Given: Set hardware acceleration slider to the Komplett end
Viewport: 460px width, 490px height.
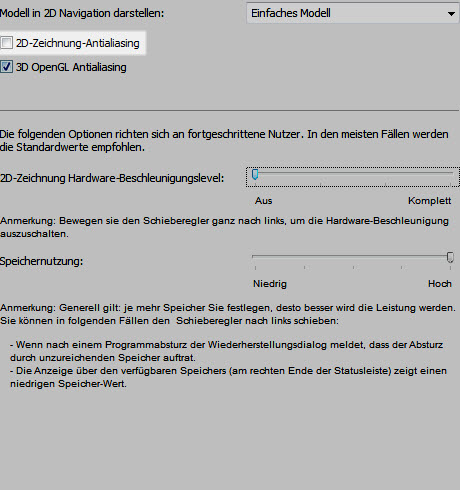Looking at the screenshot, I should coord(450,173).
